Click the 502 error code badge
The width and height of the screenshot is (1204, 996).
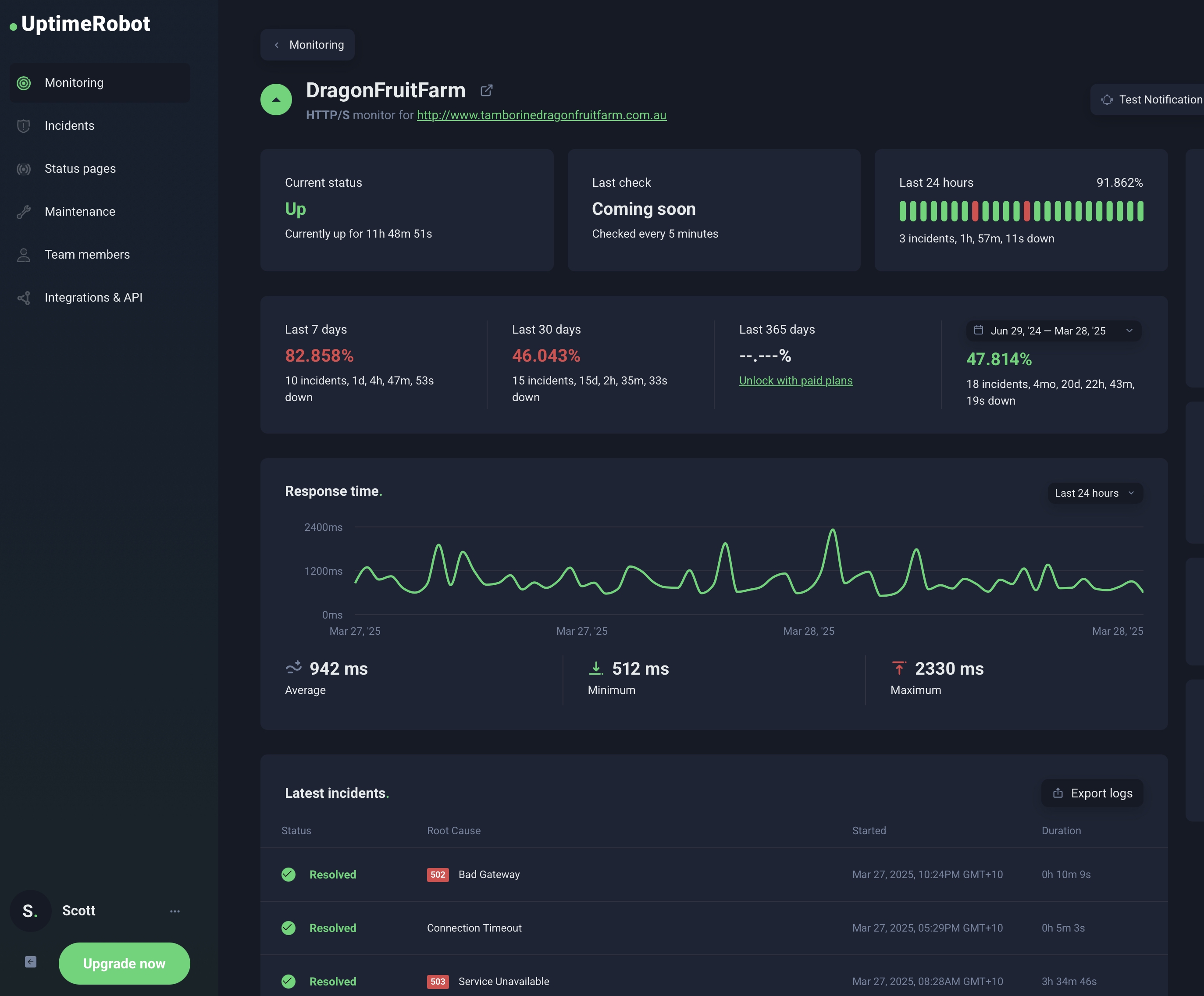[x=438, y=875]
